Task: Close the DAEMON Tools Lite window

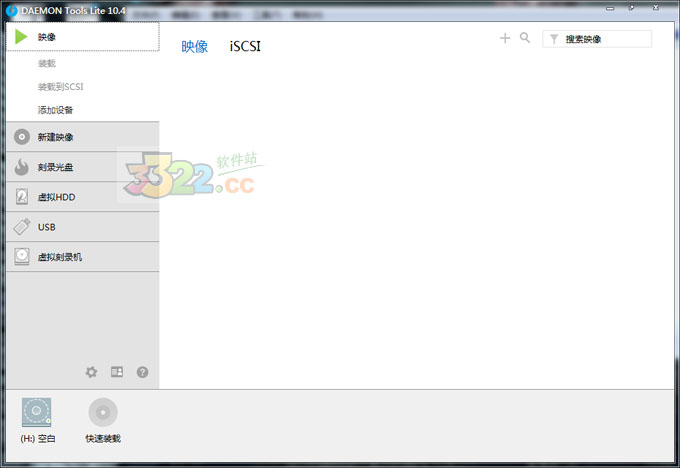Action: [656, 7]
